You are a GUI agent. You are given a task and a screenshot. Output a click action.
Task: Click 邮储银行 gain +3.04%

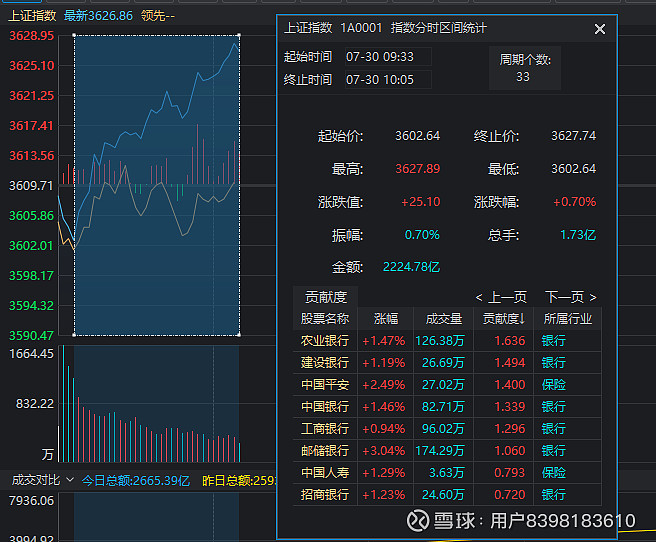(x=384, y=451)
